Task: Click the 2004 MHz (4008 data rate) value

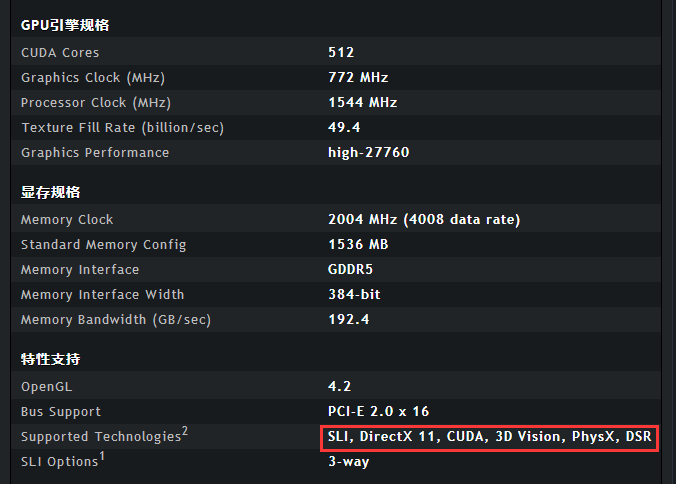Action: (x=424, y=219)
